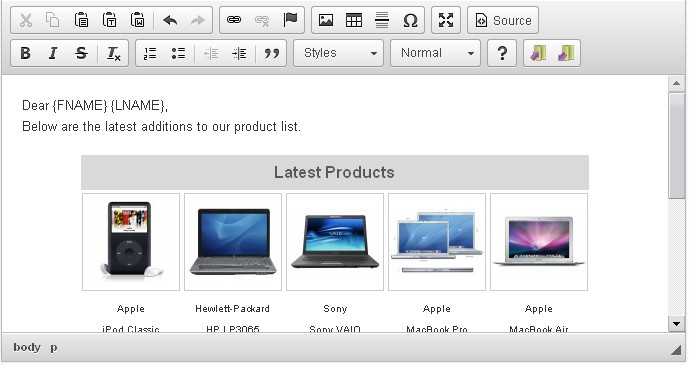Open the Styles dropdown
The width and height of the screenshot is (690, 366).
[x=339, y=53]
